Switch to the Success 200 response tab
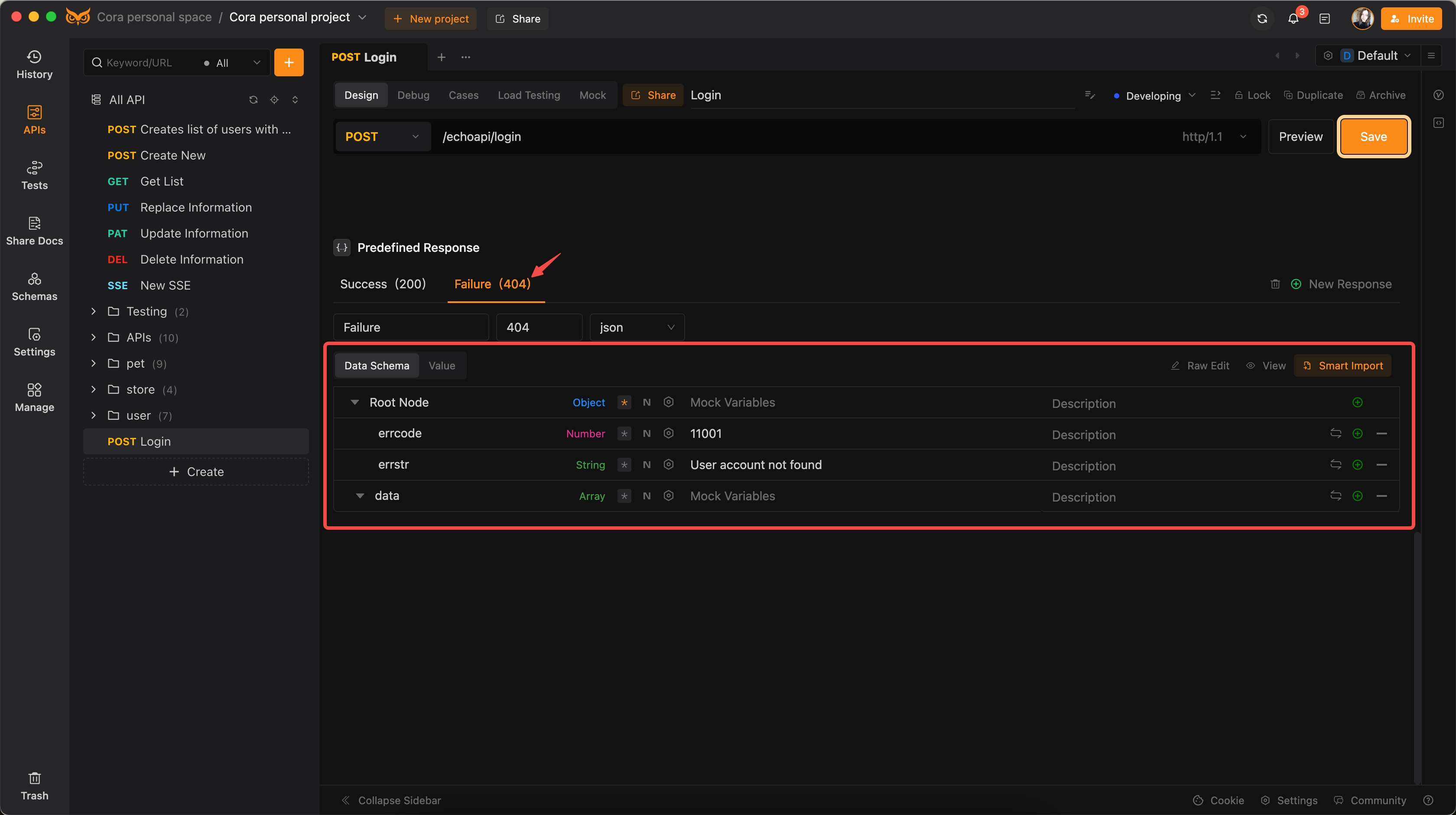The width and height of the screenshot is (1456, 815). point(384,283)
